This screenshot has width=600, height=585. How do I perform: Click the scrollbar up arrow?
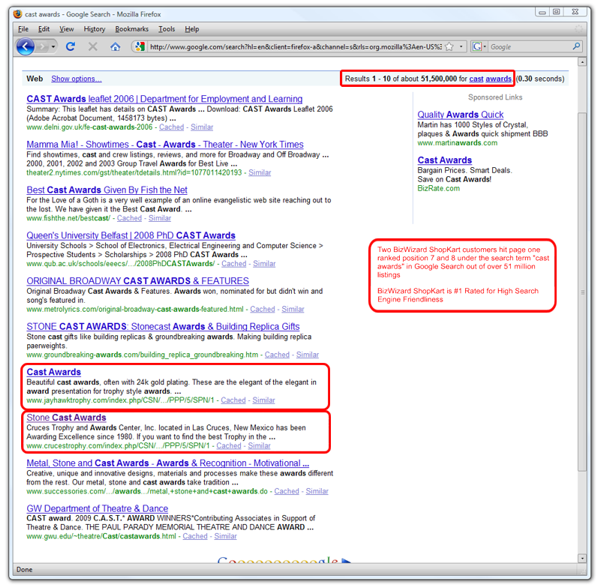pyautogui.click(x=582, y=62)
